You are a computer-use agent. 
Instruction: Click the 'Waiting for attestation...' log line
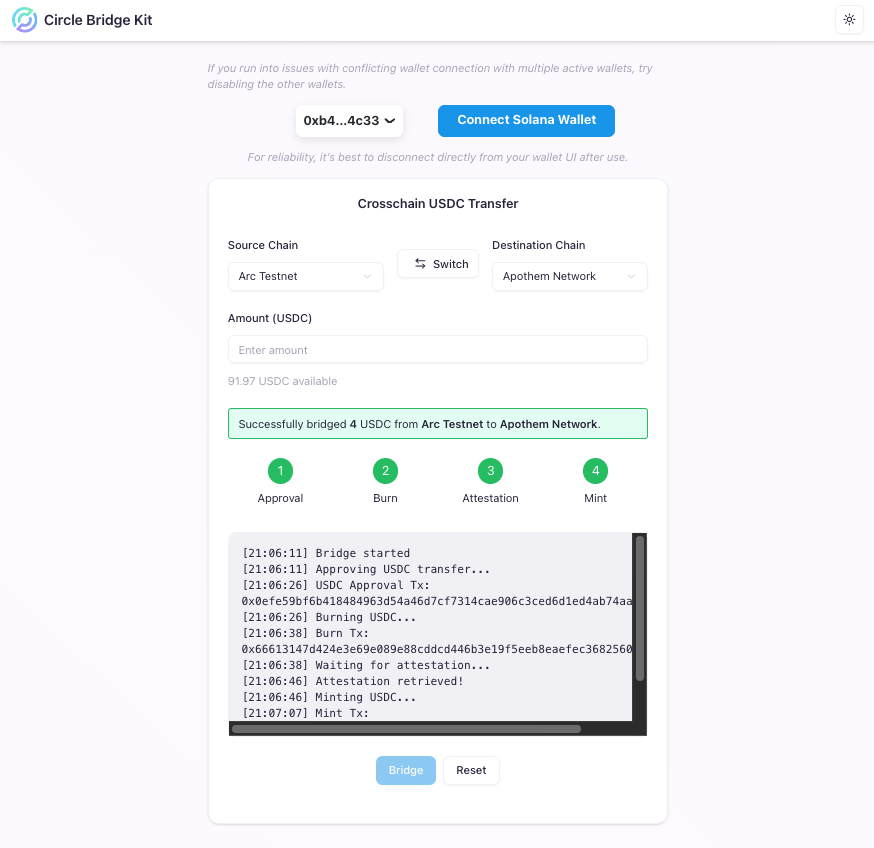(366, 665)
